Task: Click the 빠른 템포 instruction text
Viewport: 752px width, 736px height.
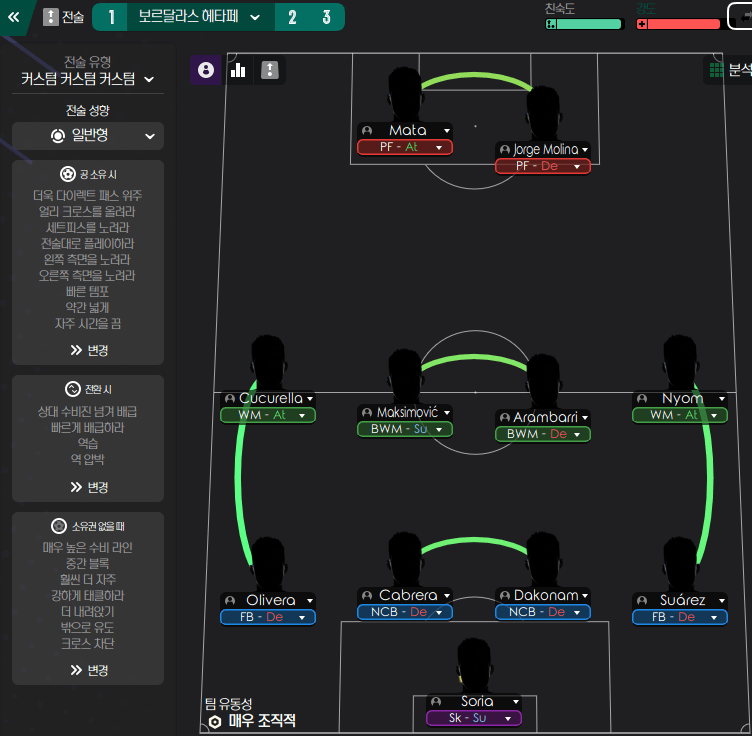Action: [88, 292]
